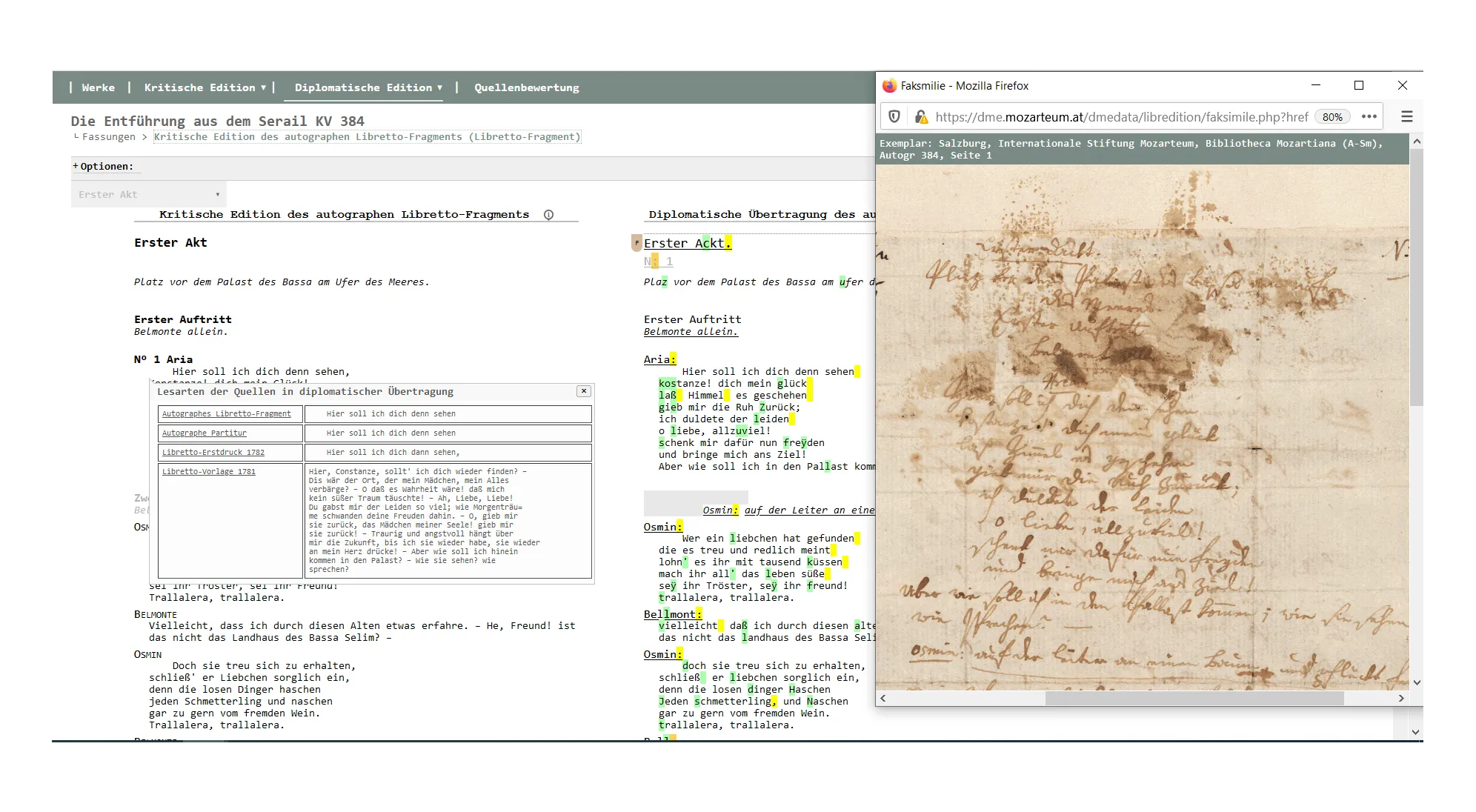Click the right arrow of facsimile horizontal scrollbar

click(x=1400, y=698)
